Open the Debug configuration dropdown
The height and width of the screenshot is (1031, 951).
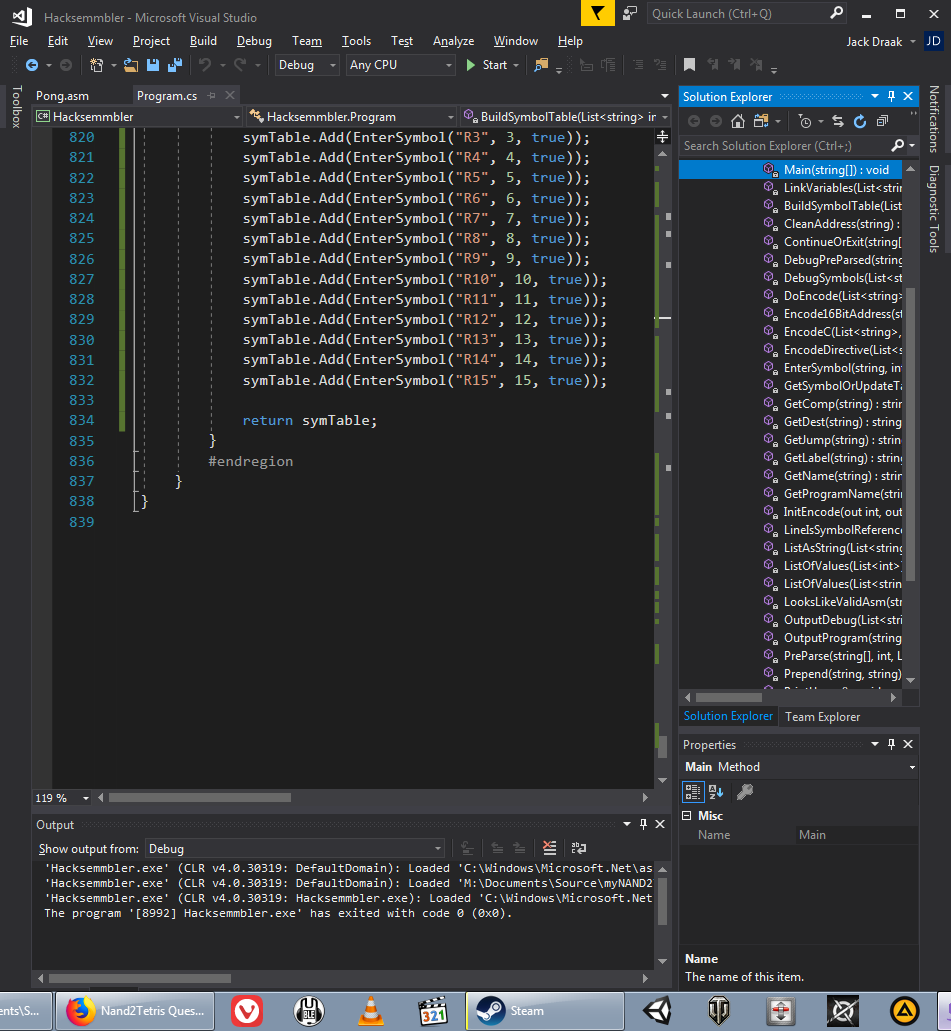click(x=308, y=65)
